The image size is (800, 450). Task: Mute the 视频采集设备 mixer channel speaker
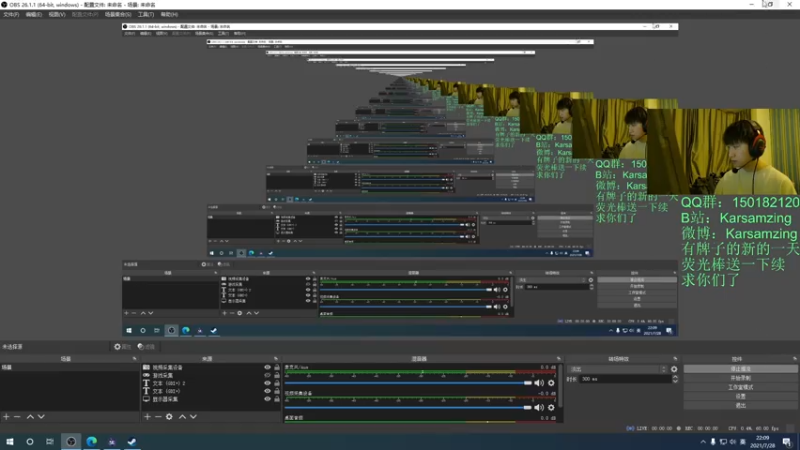(539, 407)
